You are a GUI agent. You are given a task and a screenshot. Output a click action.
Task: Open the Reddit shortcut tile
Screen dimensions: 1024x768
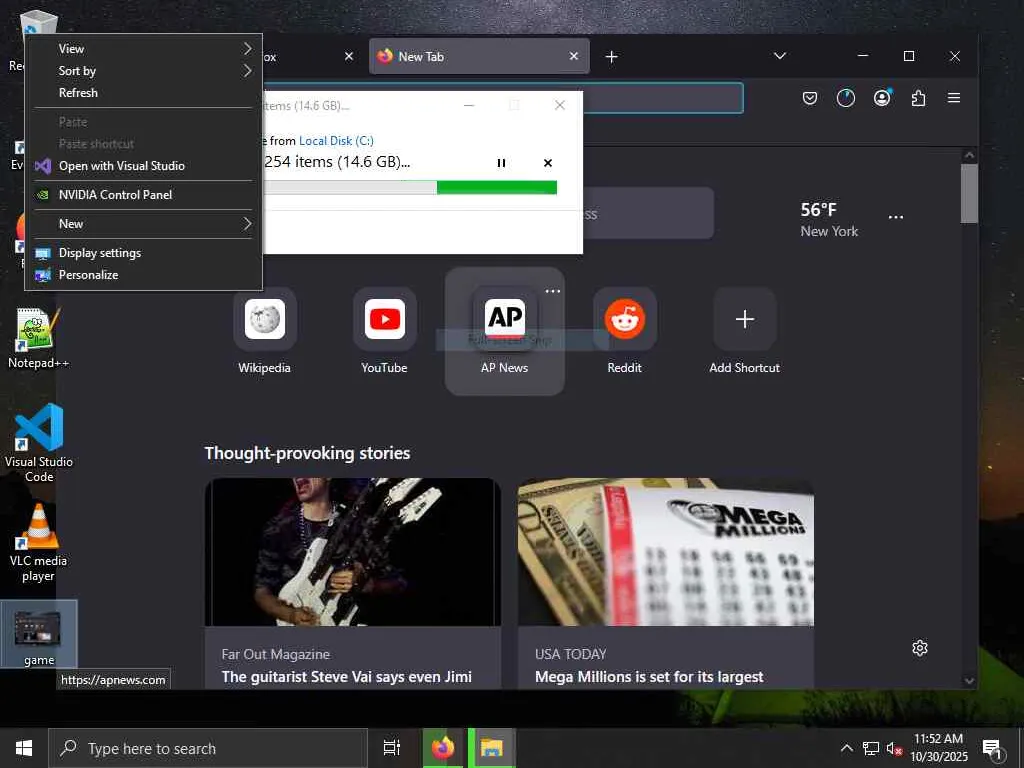(625, 319)
